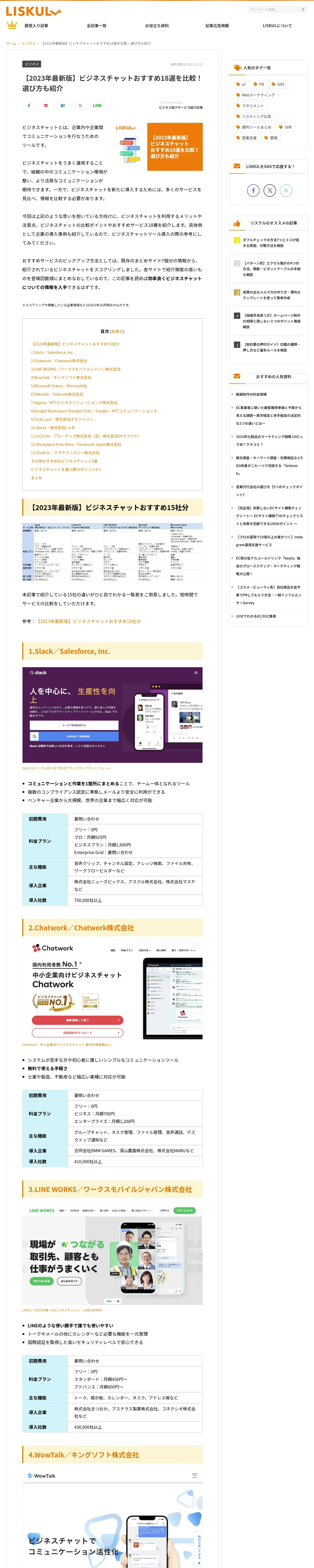Viewport: 314px width, 1568px height.
Task: Click the ホーム breadcrumb link
Action: (11, 43)
